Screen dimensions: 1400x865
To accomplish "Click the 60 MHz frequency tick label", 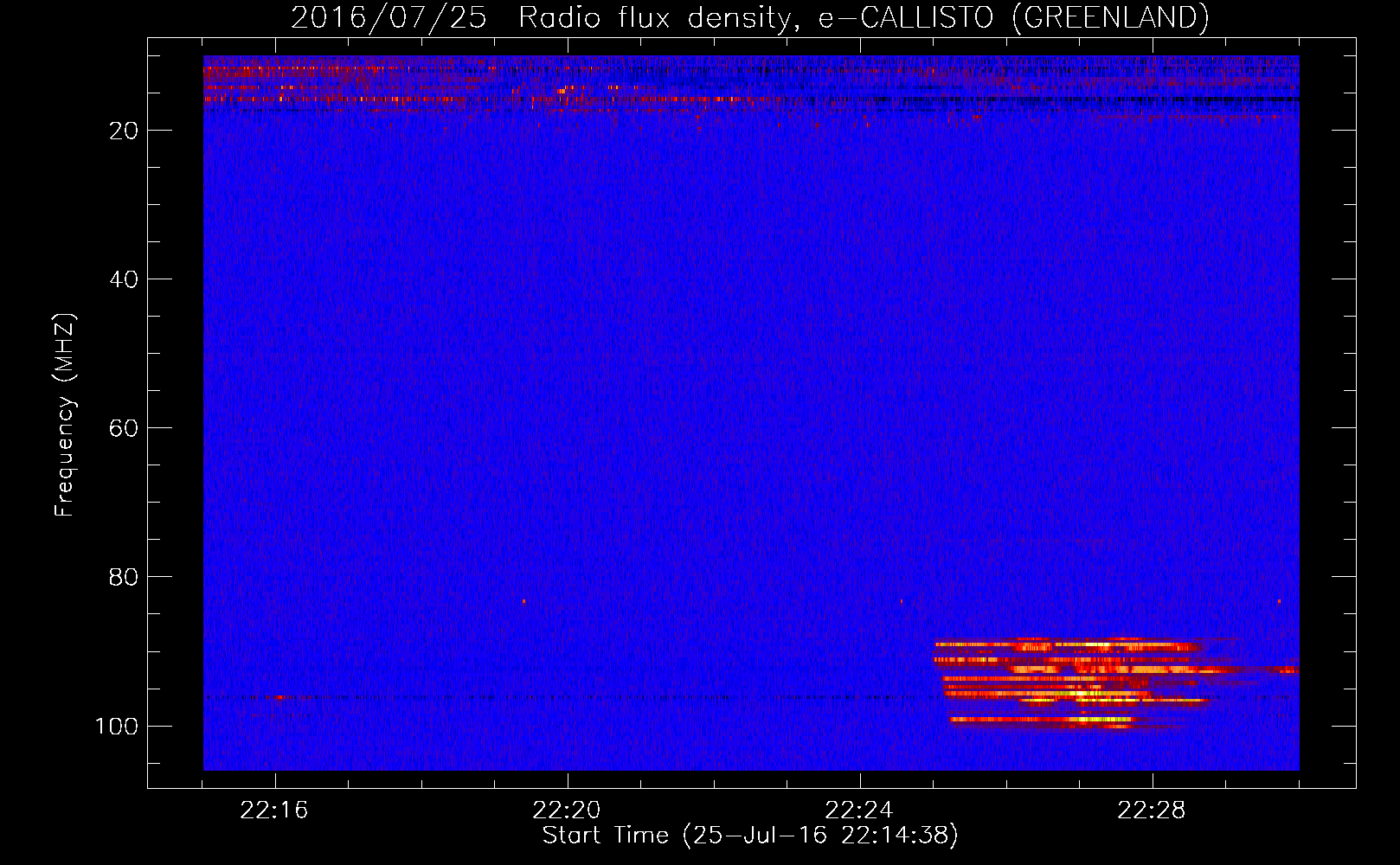I will point(124,428).
